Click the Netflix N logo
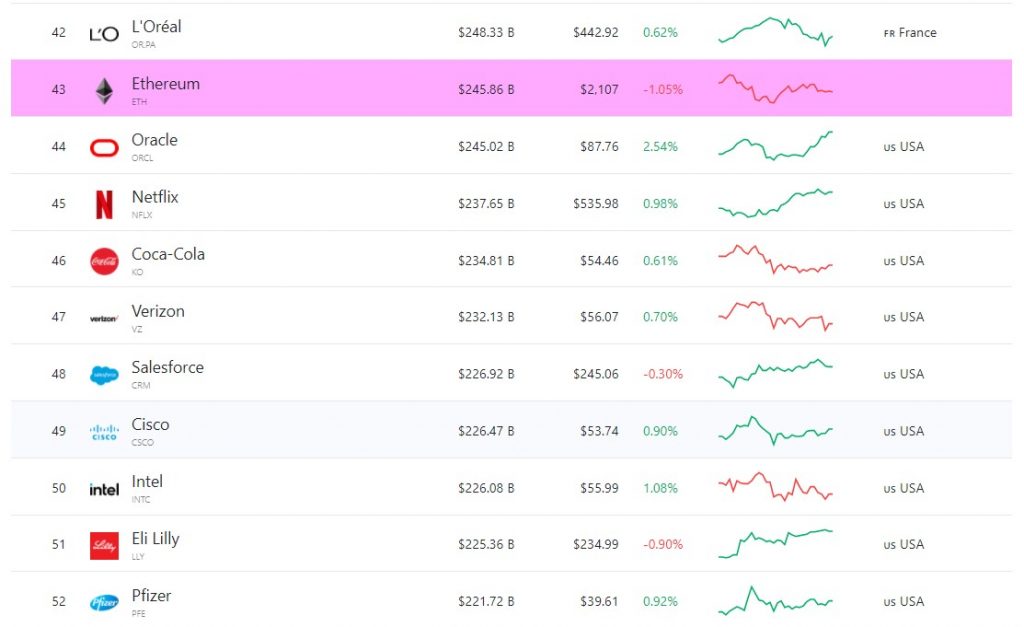The image size is (1024, 627). [x=104, y=204]
